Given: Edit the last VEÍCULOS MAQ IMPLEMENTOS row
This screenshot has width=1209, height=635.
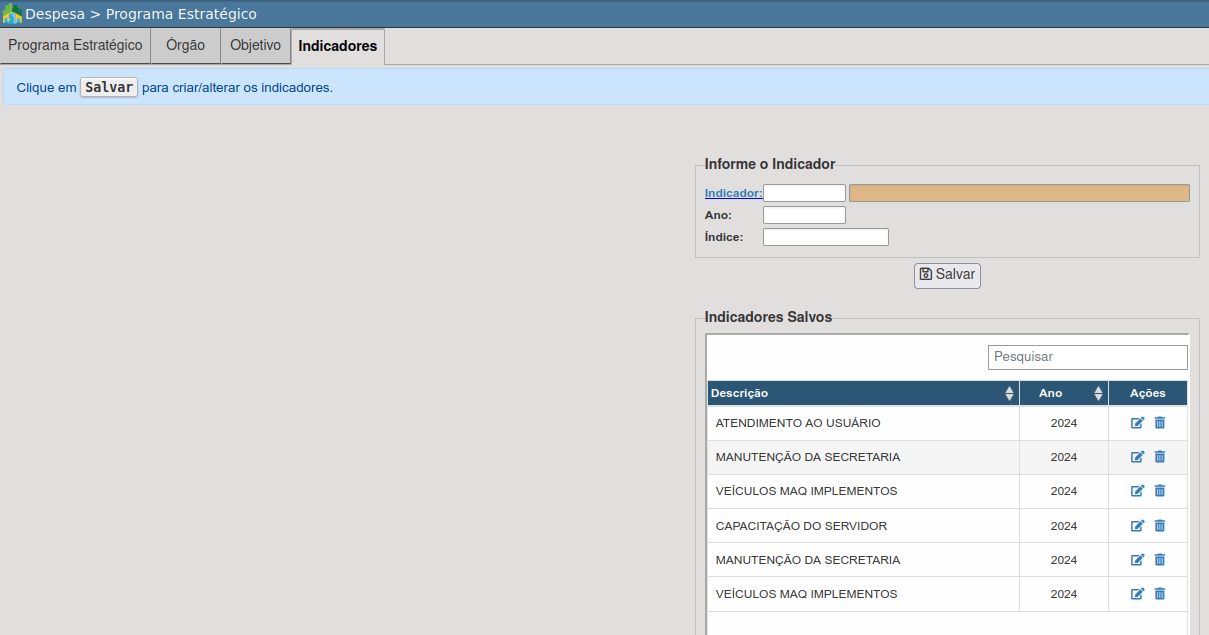Looking at the screenshot, I should [1137, 594].
